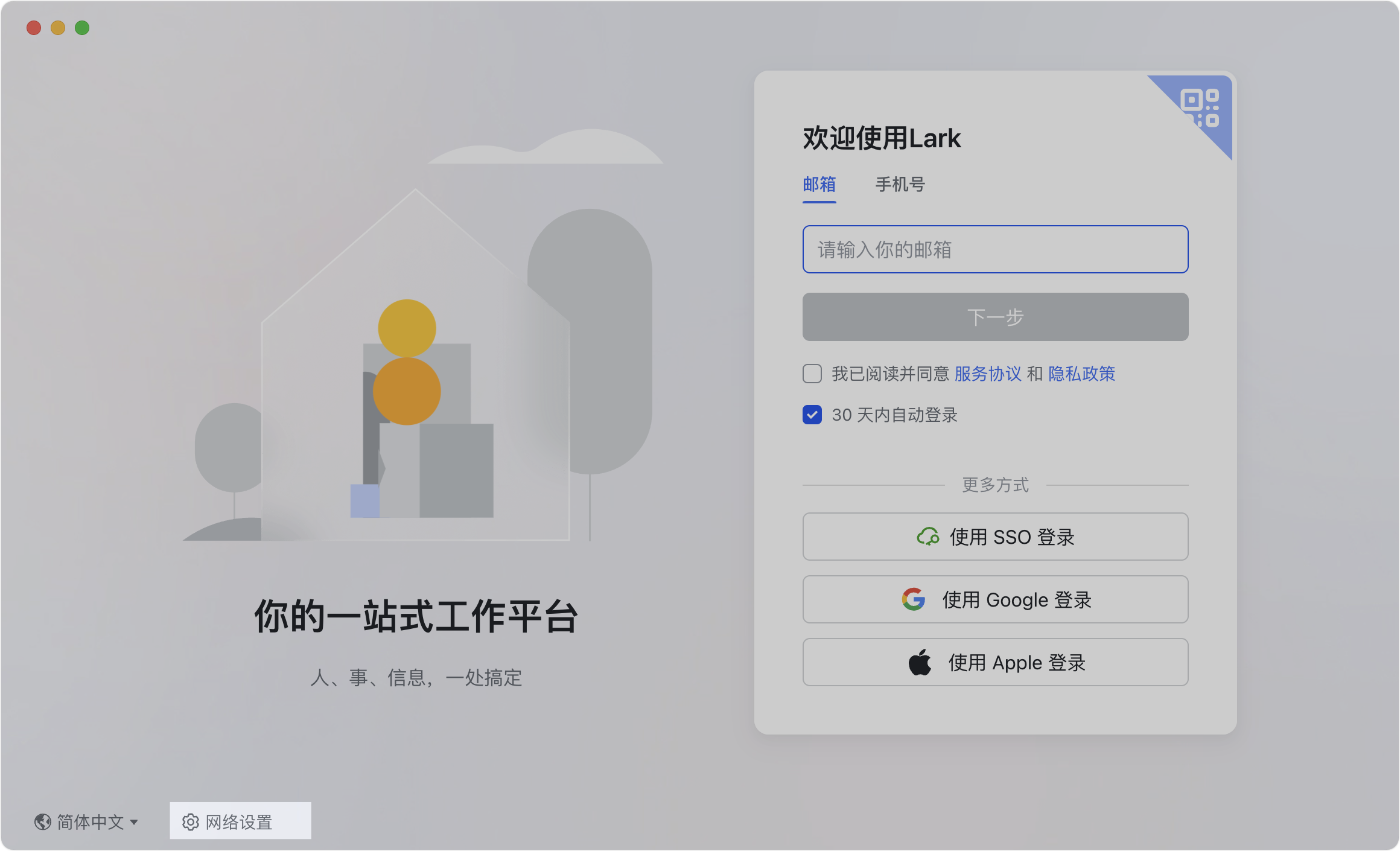Maximize window with green button

(82, 28)
